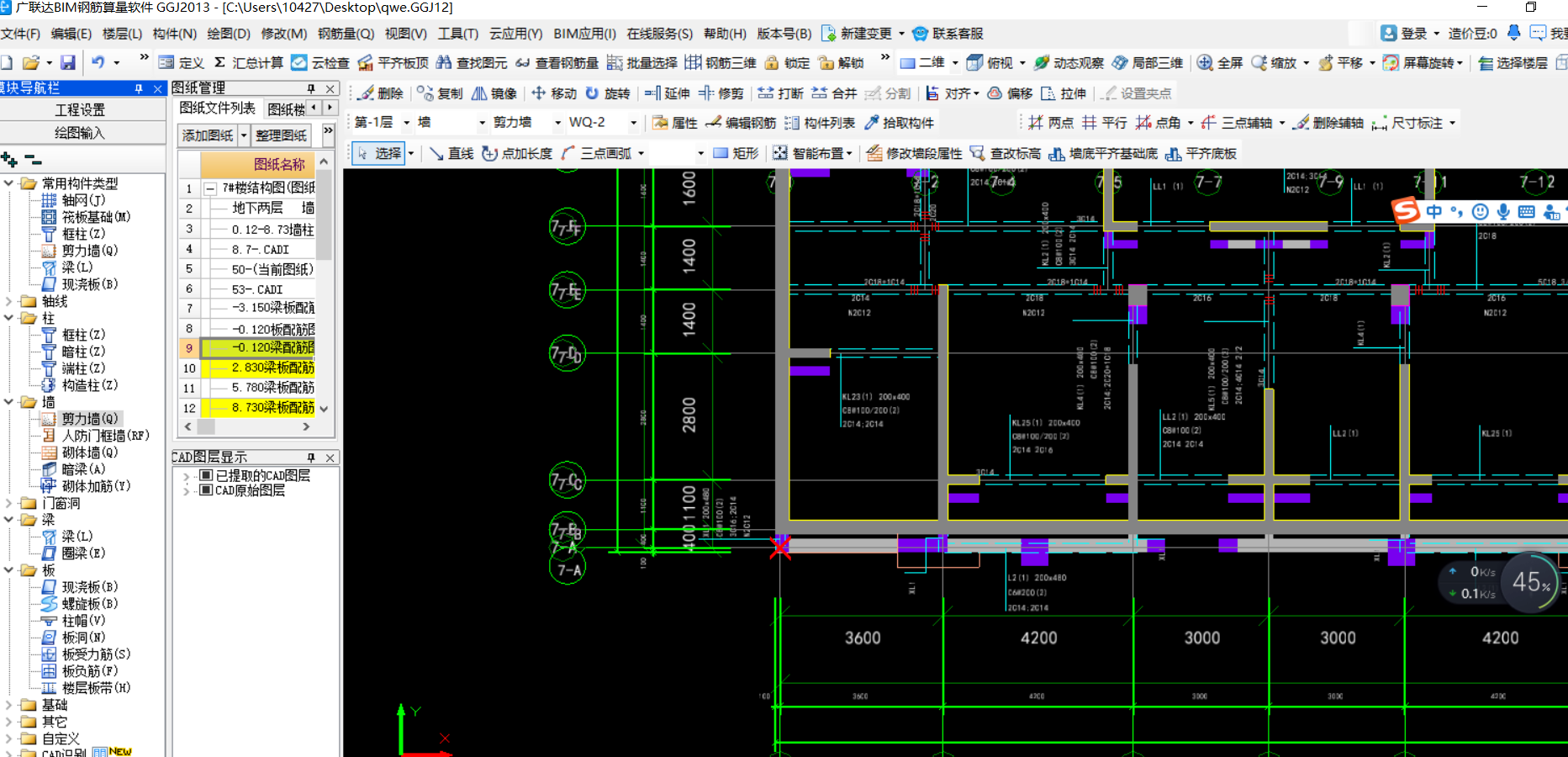The image size is (1568, 757).
Task: Open 查找图元 find element
Action: (x=472, y=62)
